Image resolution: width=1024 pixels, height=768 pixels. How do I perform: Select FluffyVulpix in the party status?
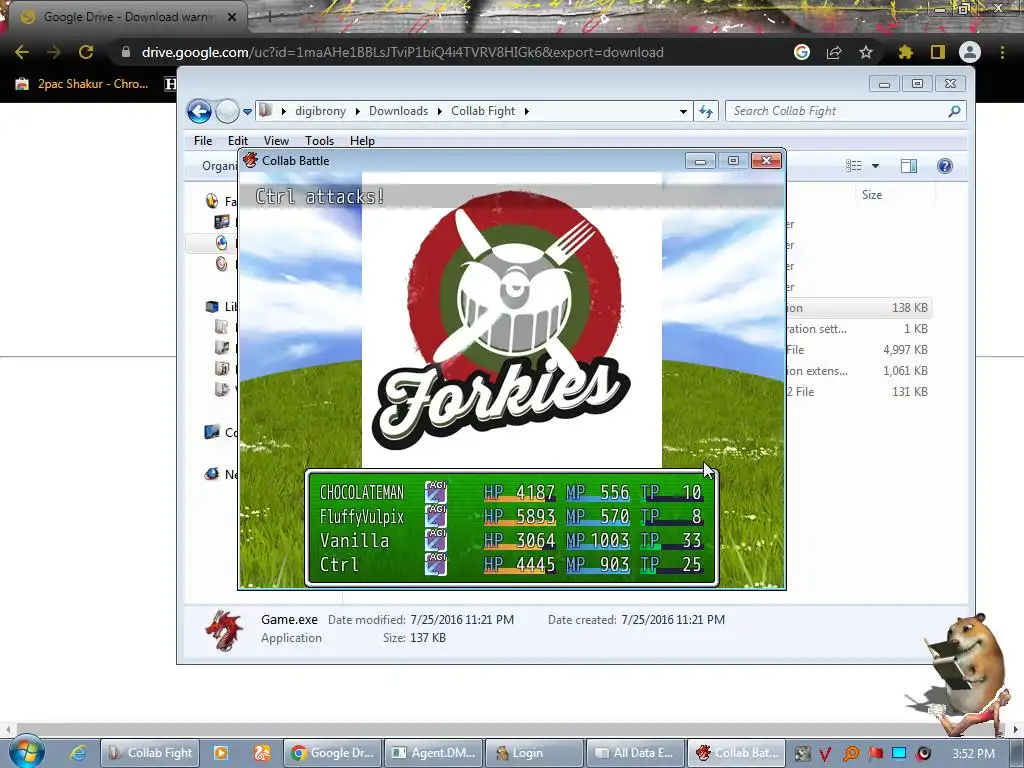tap(361, 517)
